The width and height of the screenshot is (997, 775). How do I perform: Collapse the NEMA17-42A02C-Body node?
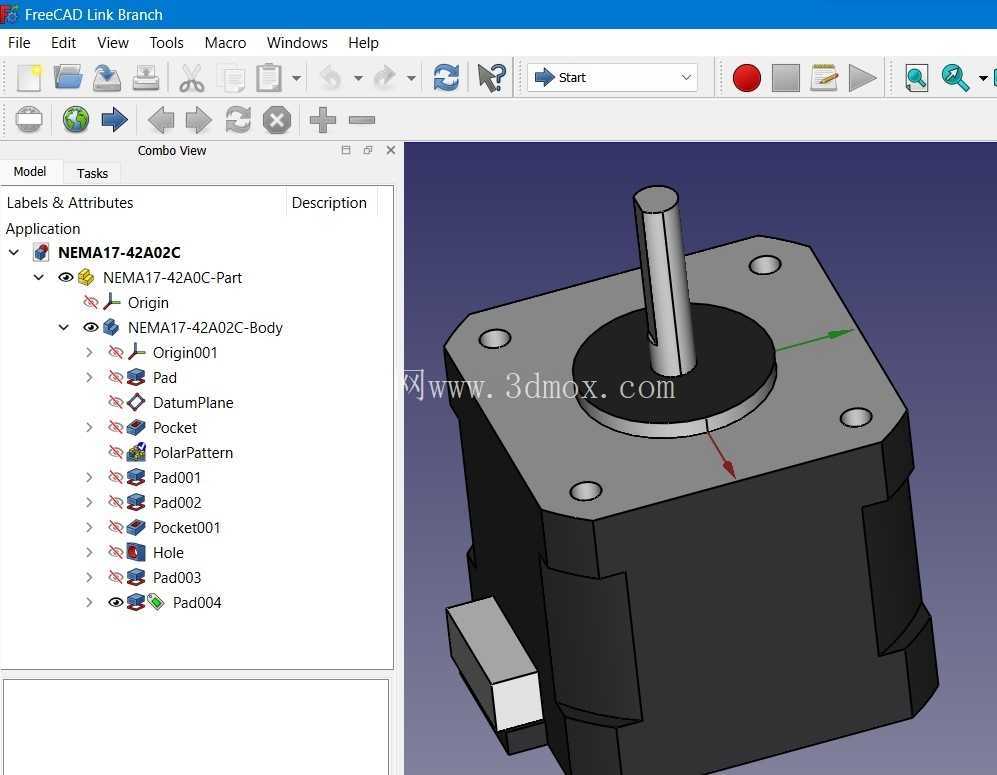click(x=64, y=327)
